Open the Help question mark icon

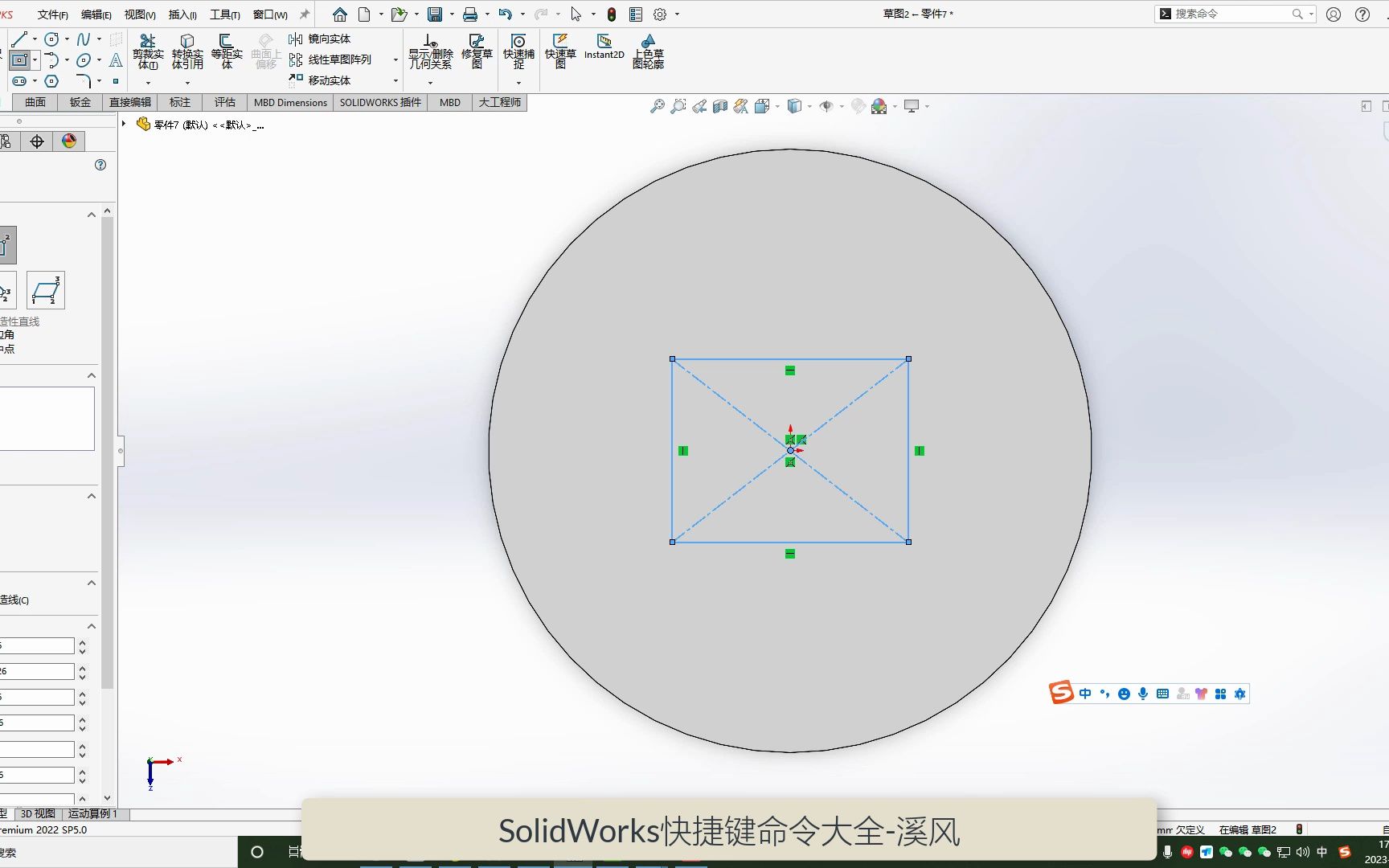coord(1362,14)
